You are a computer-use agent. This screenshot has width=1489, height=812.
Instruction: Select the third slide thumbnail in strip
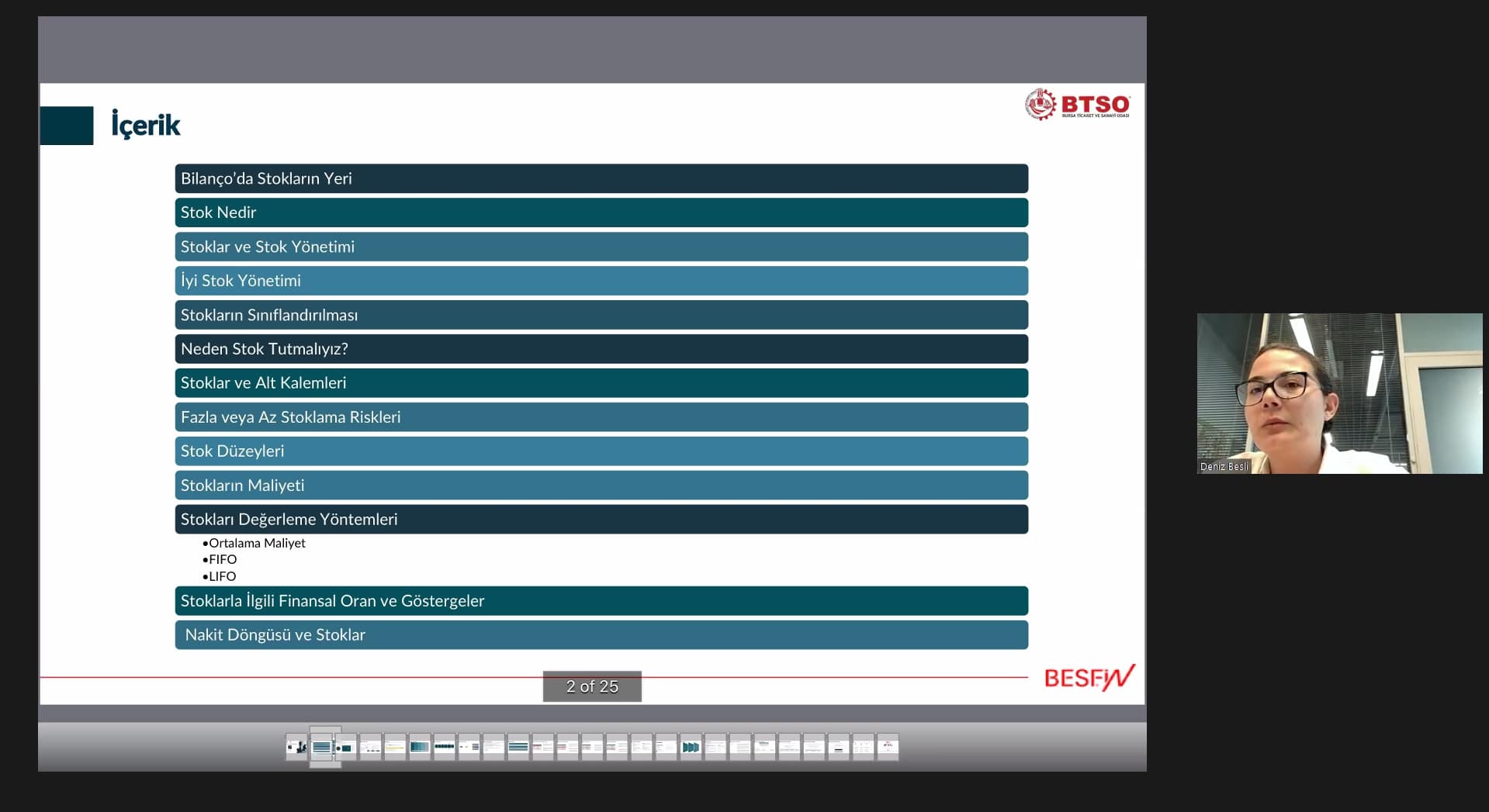click(346, 747)
